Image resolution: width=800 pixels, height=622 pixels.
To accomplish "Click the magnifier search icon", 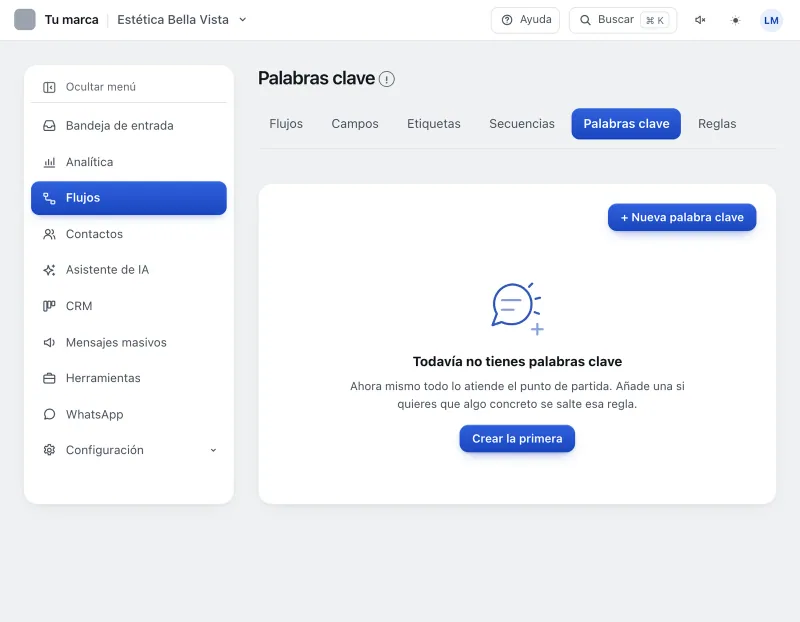I will 585,20.
